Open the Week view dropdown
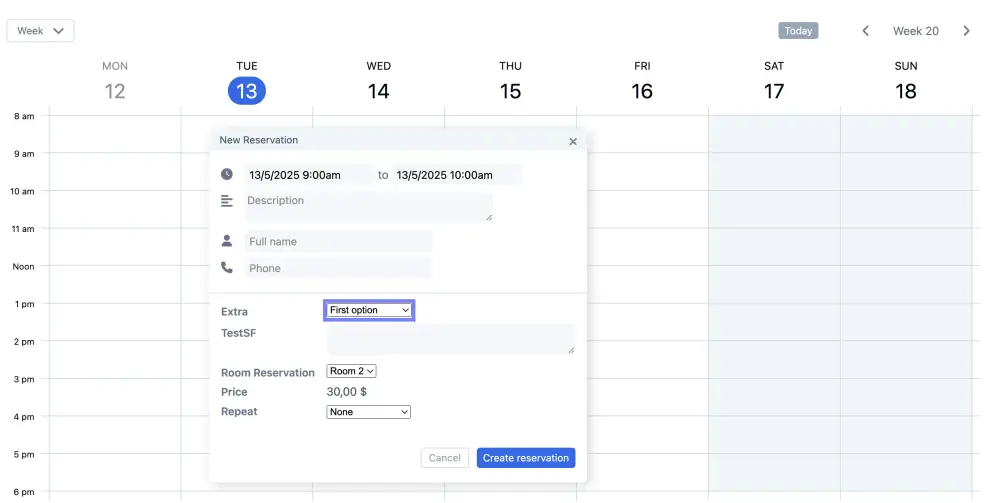Viewport: 984px width, 503px height. click(x=41, y=31)
